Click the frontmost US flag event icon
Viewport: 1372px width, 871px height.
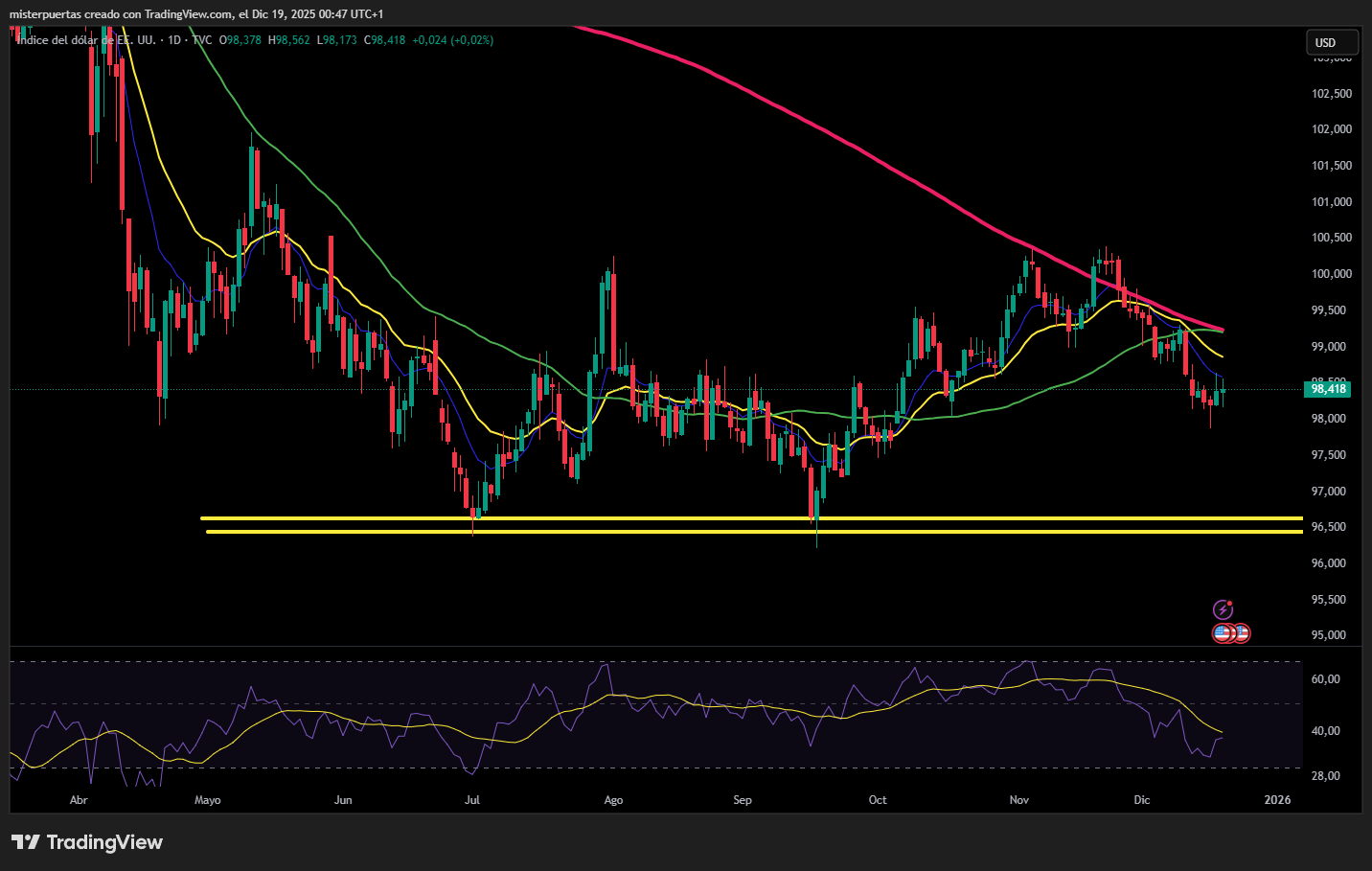tap(1223, 633)
